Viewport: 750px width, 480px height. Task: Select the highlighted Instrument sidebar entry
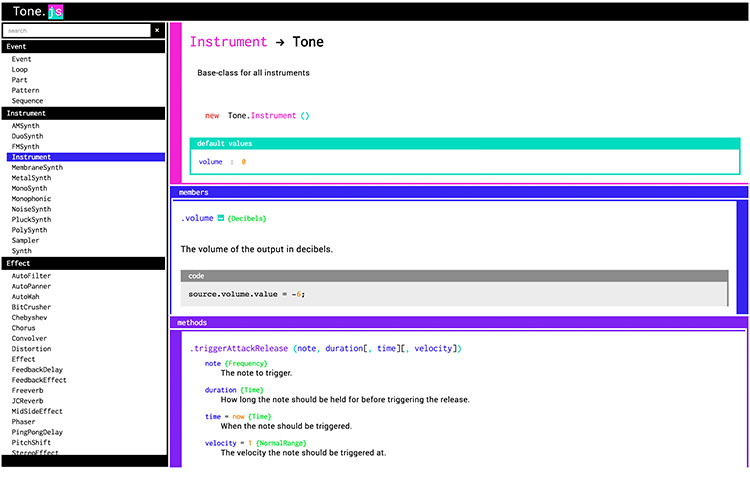86,157
